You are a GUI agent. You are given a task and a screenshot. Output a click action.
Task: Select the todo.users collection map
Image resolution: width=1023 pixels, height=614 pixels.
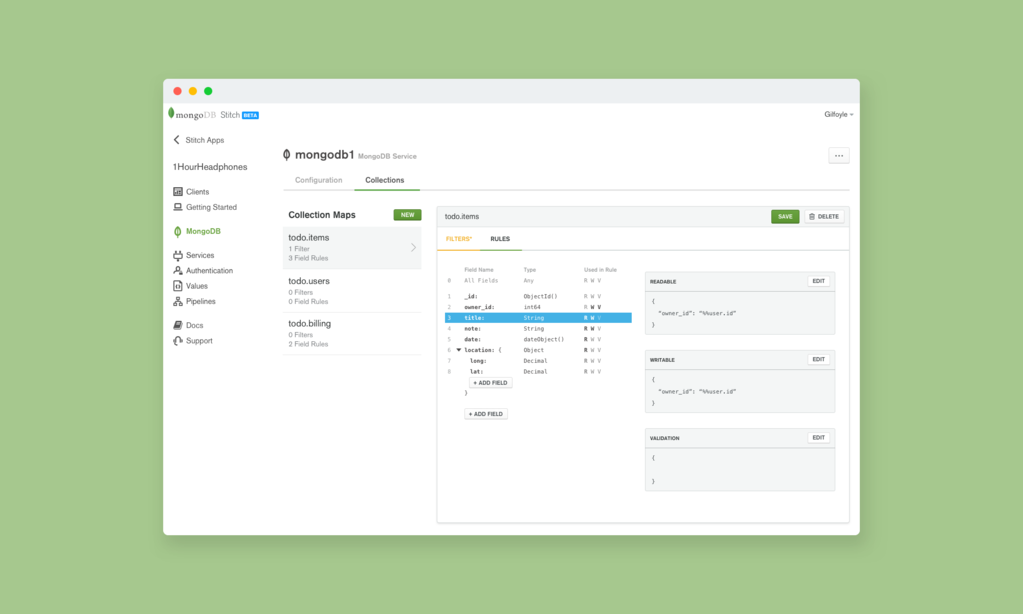(x=352, y=291)
